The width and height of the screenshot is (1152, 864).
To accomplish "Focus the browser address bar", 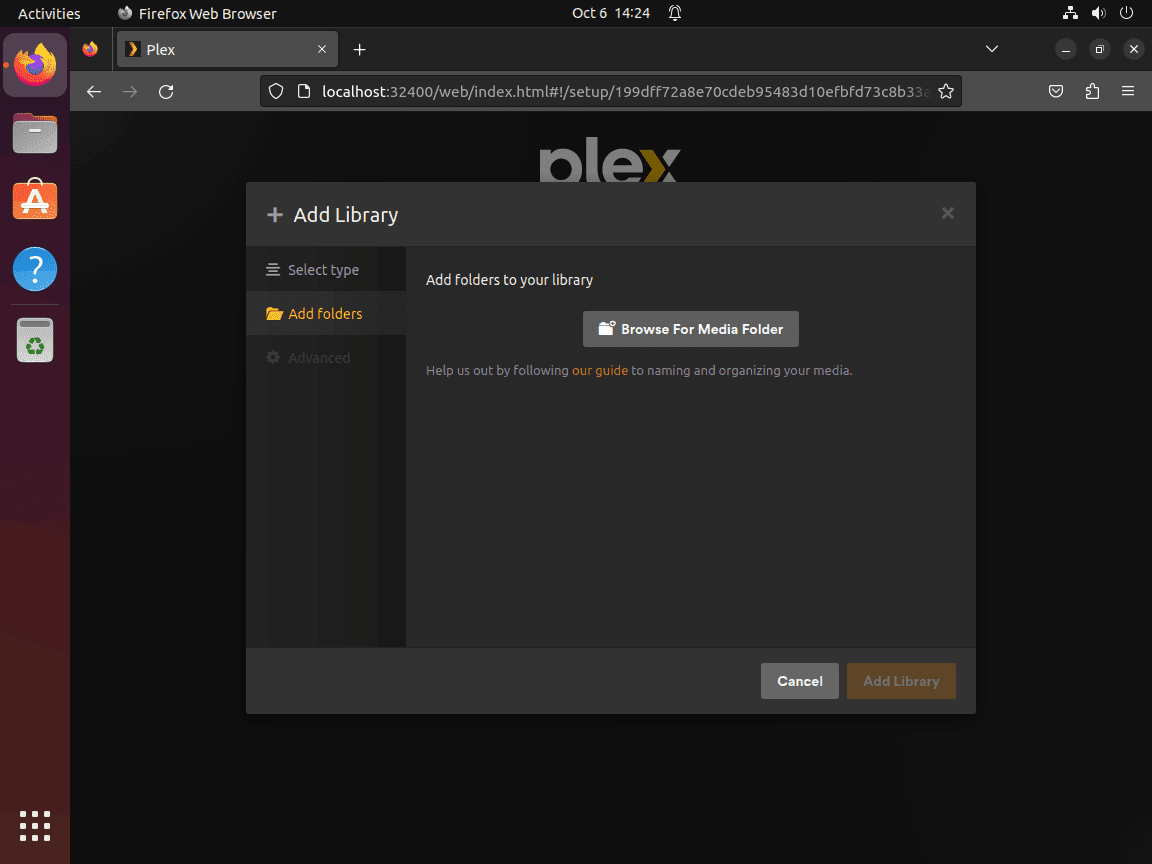I will click(x=600, y=90).
